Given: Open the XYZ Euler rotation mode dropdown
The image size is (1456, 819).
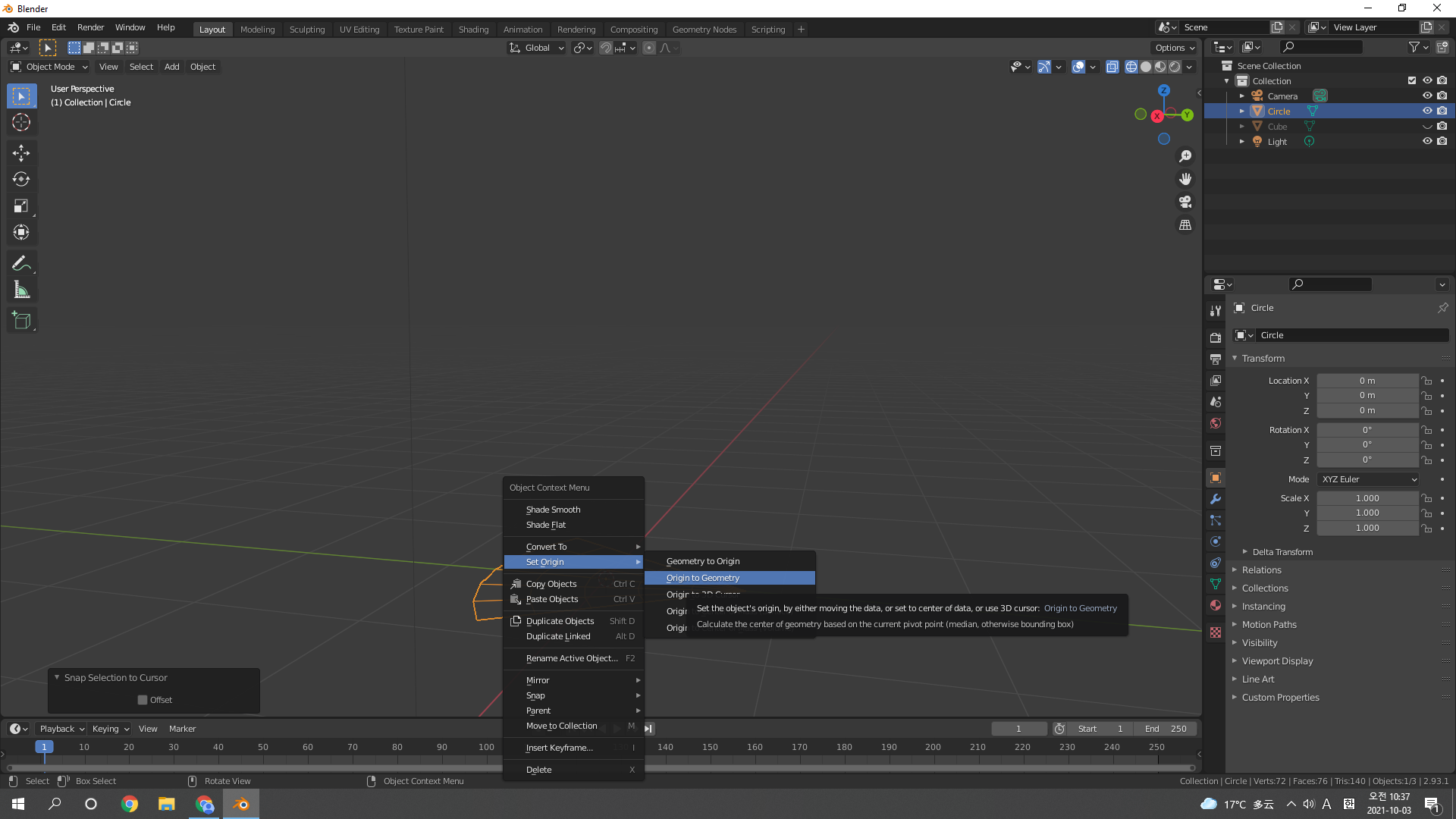Looking at the screenshot, I should click(x=1368, y=479).
